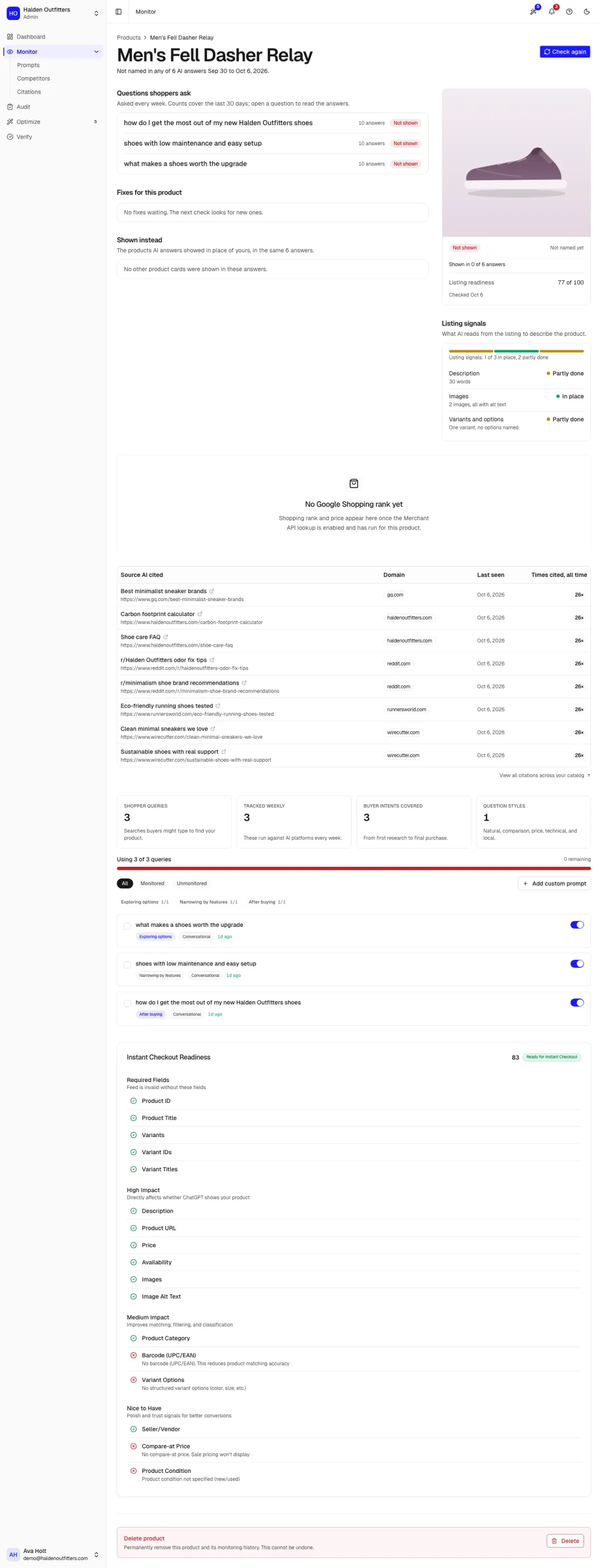Check the box for 'what makes a shoes worth the upgrade'
This screenshot has height=1568, width=601.
click(x=127, y=926)
